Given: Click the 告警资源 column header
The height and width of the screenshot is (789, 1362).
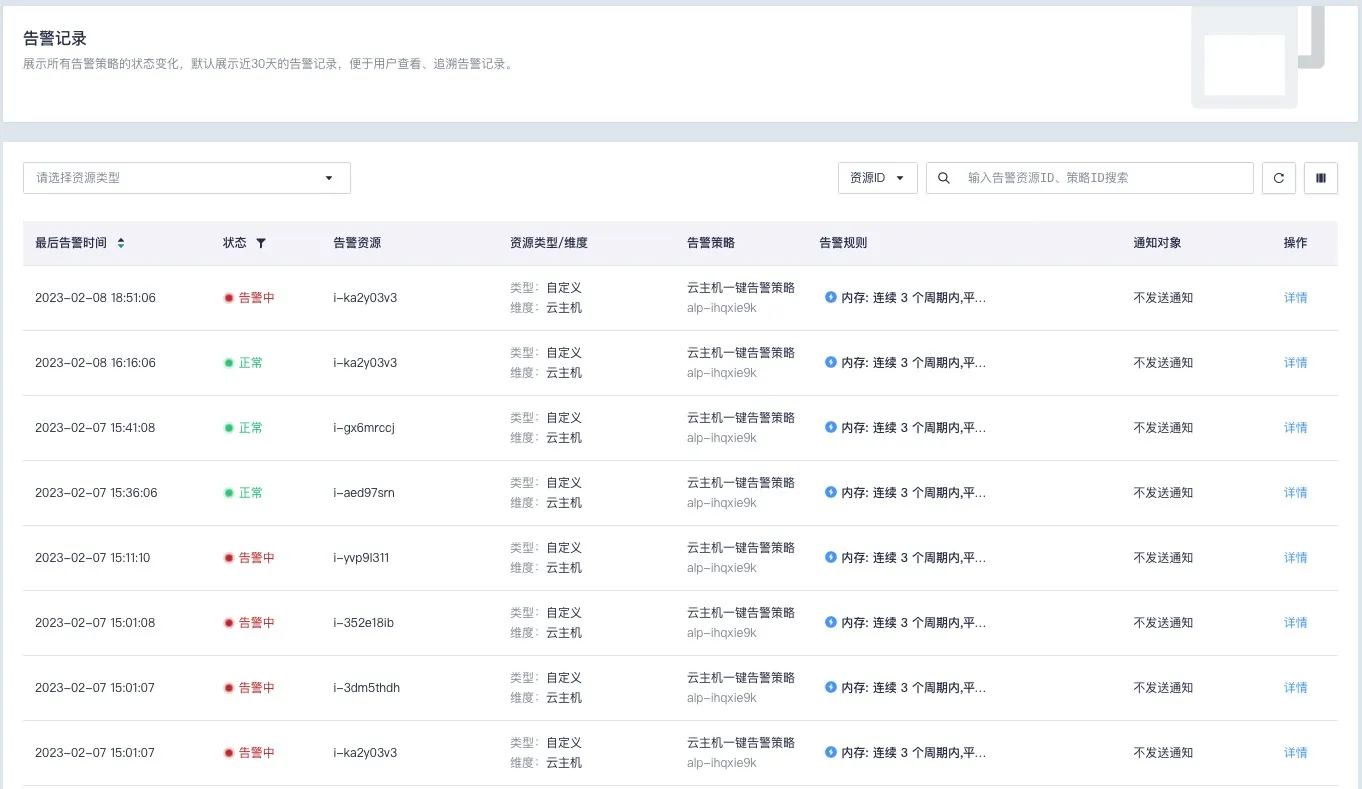Looking at the screenshot, I should [356, 243].
